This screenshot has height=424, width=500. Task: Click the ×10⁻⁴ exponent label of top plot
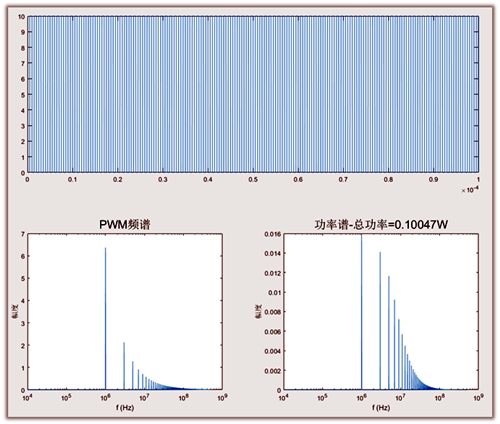[470, 190]
